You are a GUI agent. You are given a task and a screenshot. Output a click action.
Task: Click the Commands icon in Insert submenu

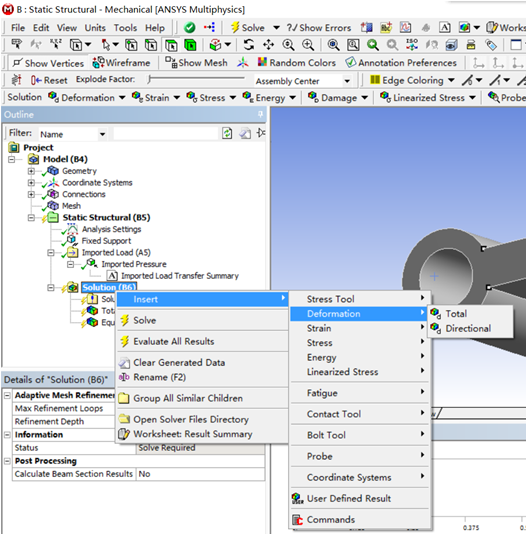coord(297,520)
